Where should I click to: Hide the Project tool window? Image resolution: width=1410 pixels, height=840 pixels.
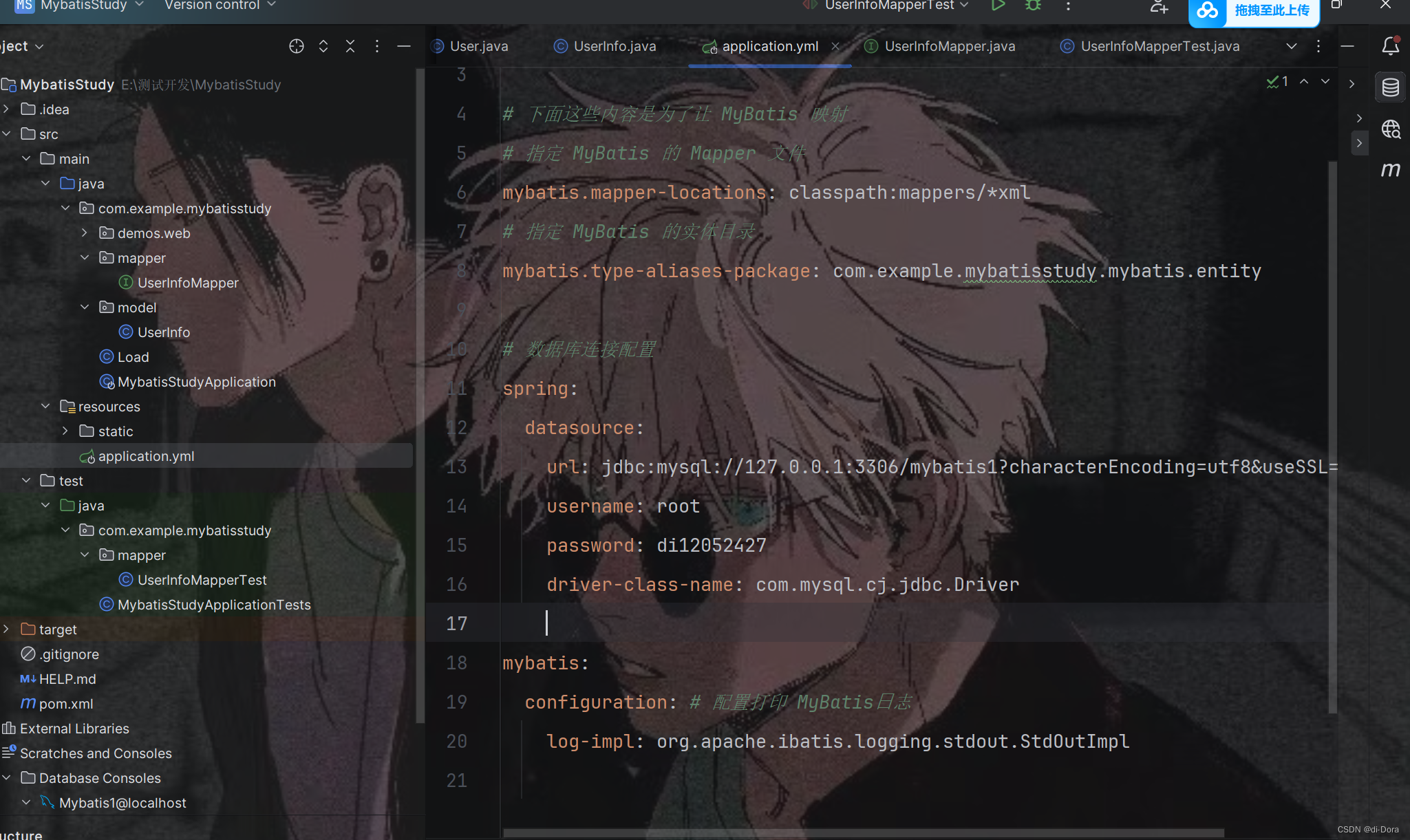[x=404, y=46]
